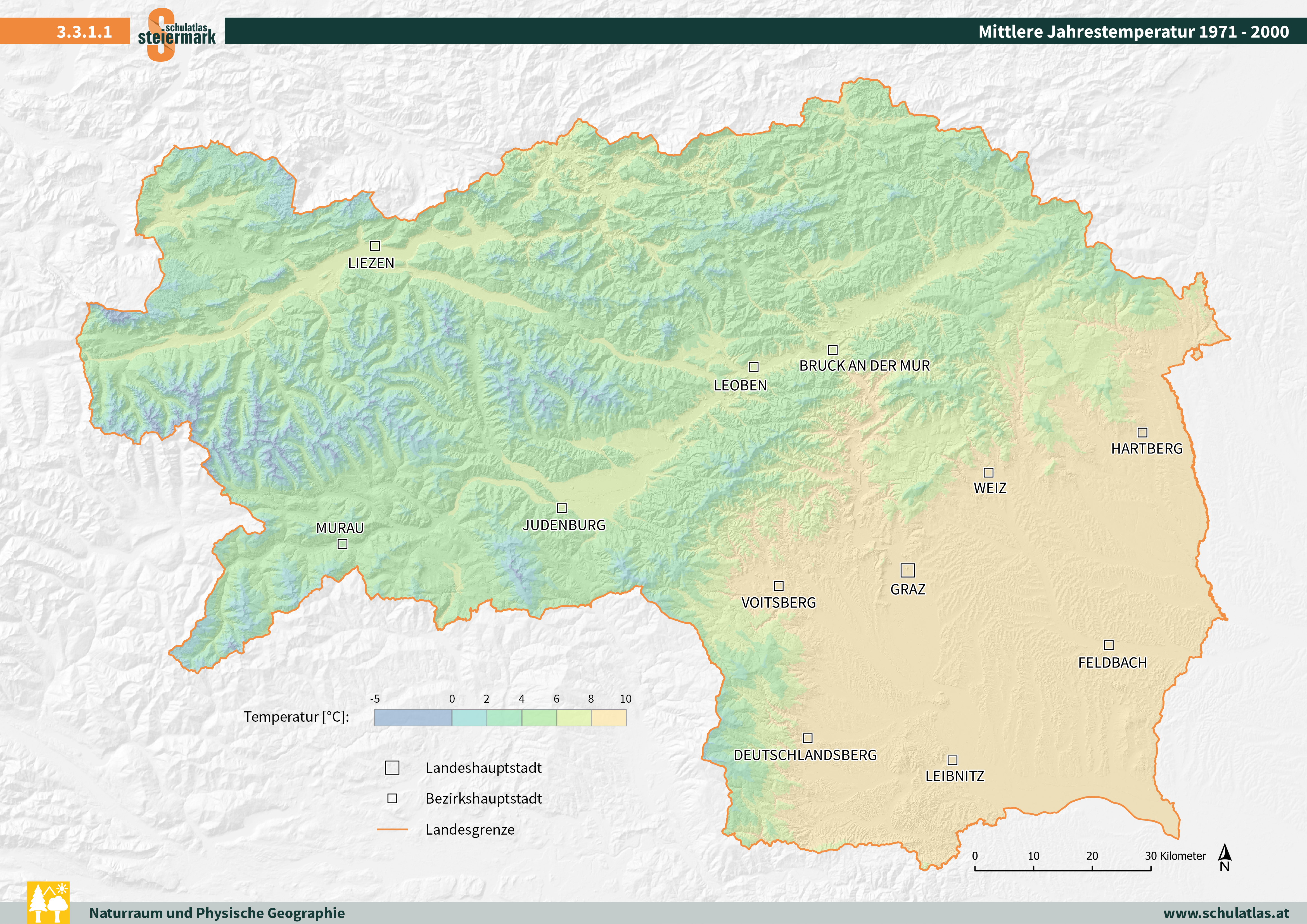
Task: Click the orange 3.3.1.1 chapter label
Action: click(84, 31)
